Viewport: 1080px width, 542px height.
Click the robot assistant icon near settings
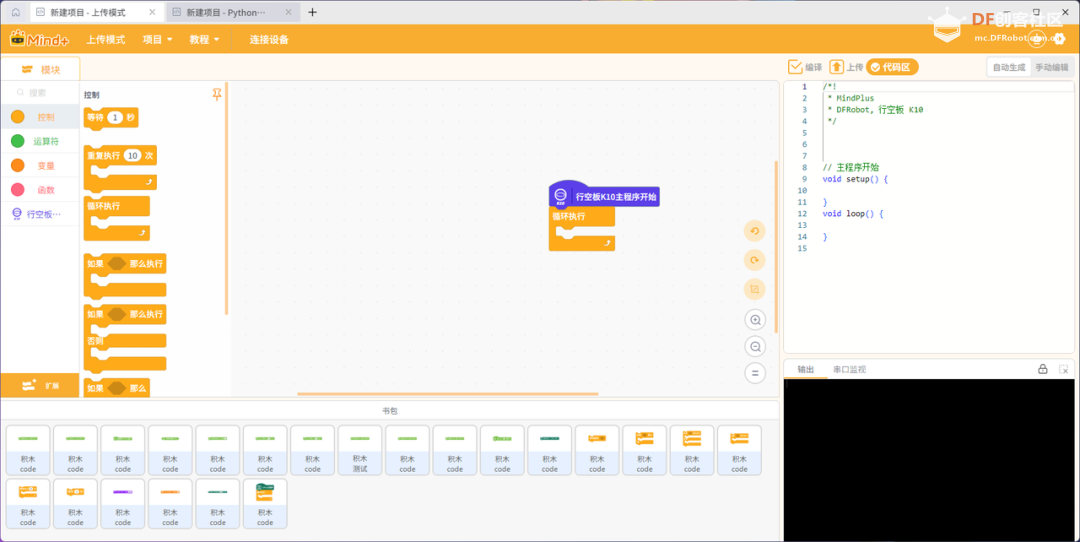pyautogui.click(x=1037, y=39)
